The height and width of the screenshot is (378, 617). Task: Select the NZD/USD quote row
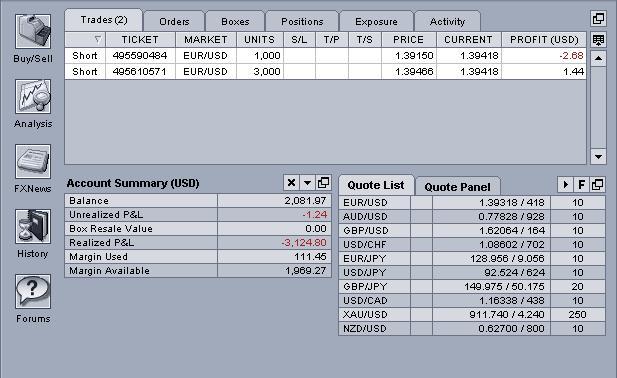pos(472,328)
